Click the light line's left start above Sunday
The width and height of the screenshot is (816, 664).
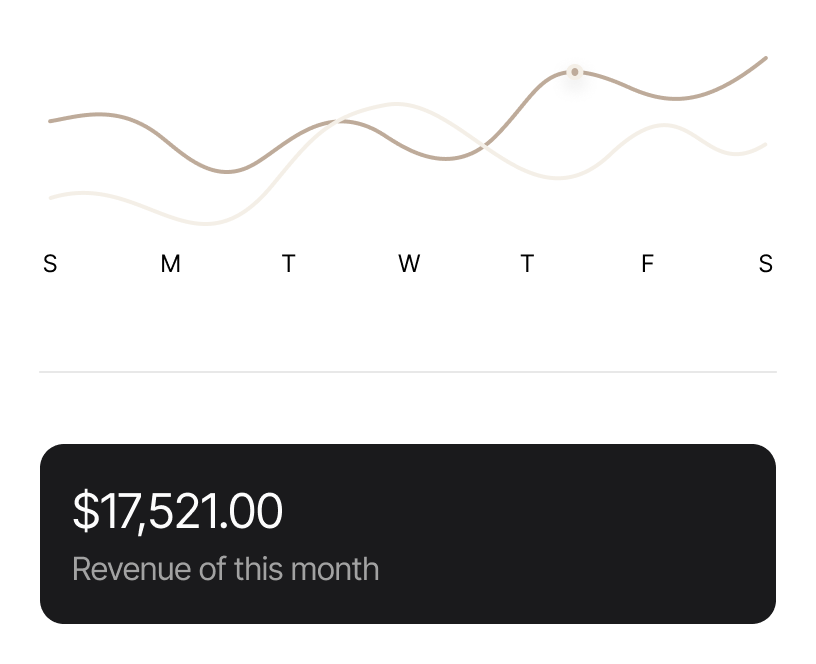[51, 198]
